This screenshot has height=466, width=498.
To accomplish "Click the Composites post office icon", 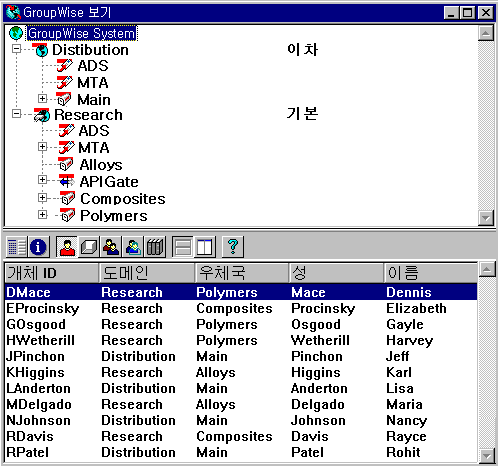I will [68, 198].
